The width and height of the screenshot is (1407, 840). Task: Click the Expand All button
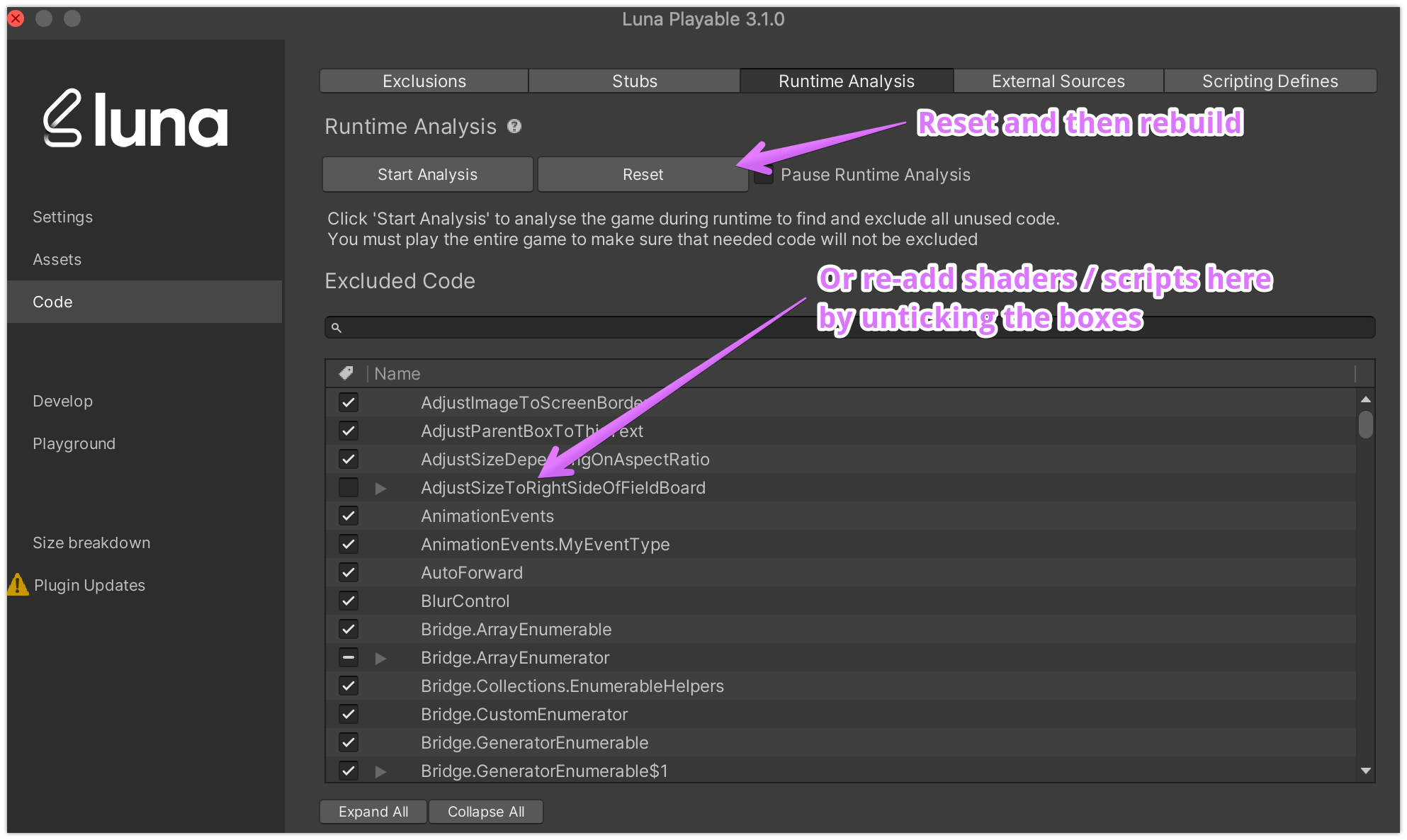tap(373, 812)
